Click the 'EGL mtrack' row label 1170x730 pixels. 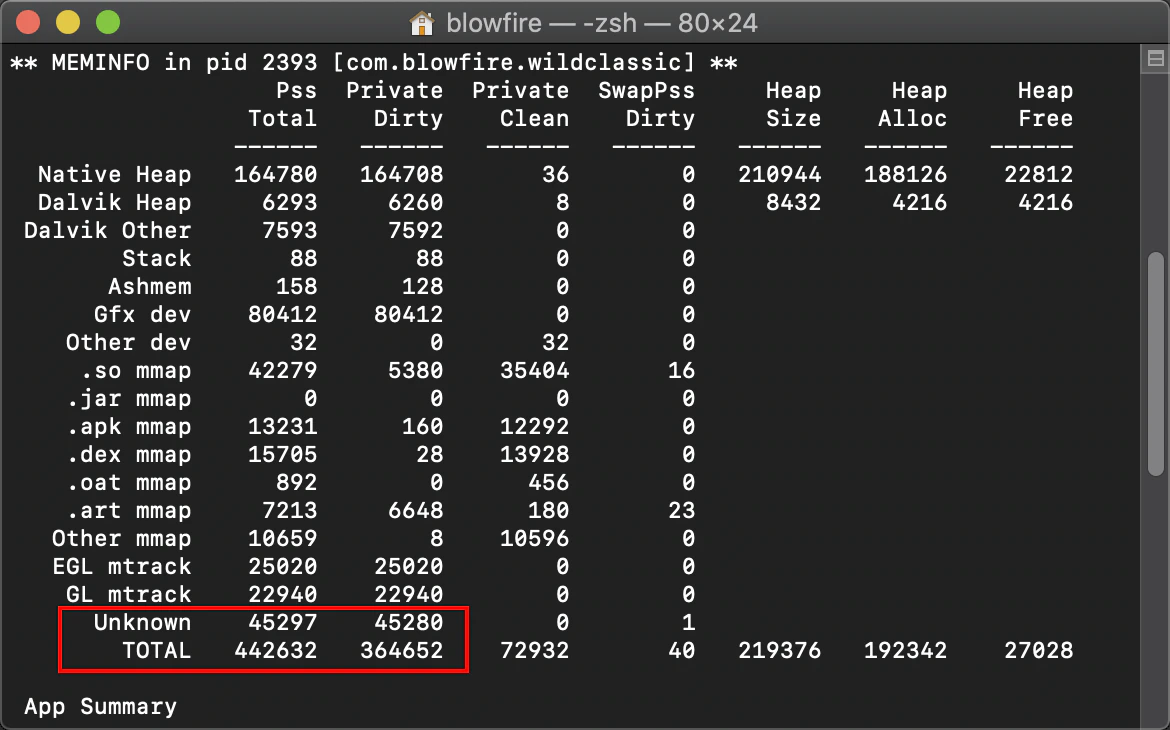tap(122, 566)
